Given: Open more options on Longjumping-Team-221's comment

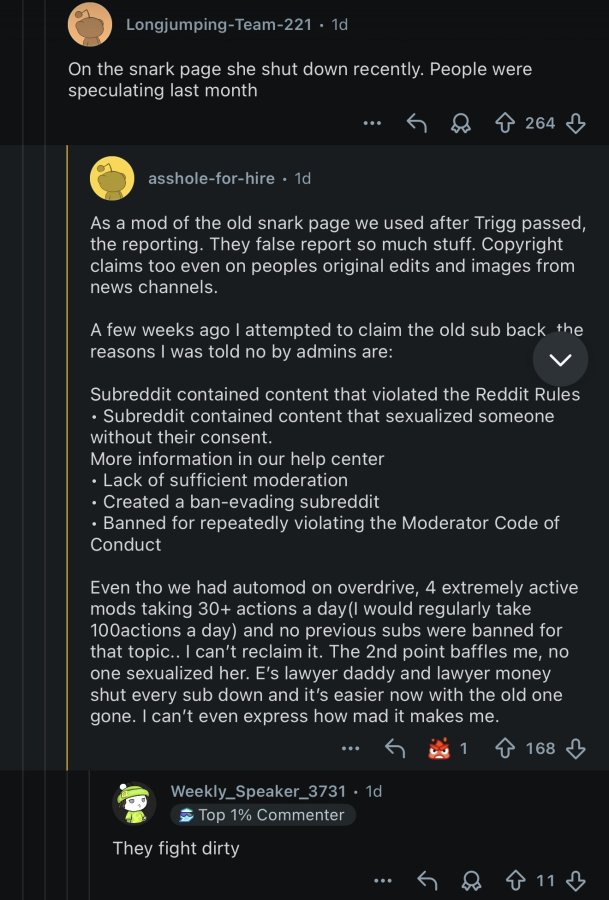Looking at the screenshot, I should pos(372,123).
